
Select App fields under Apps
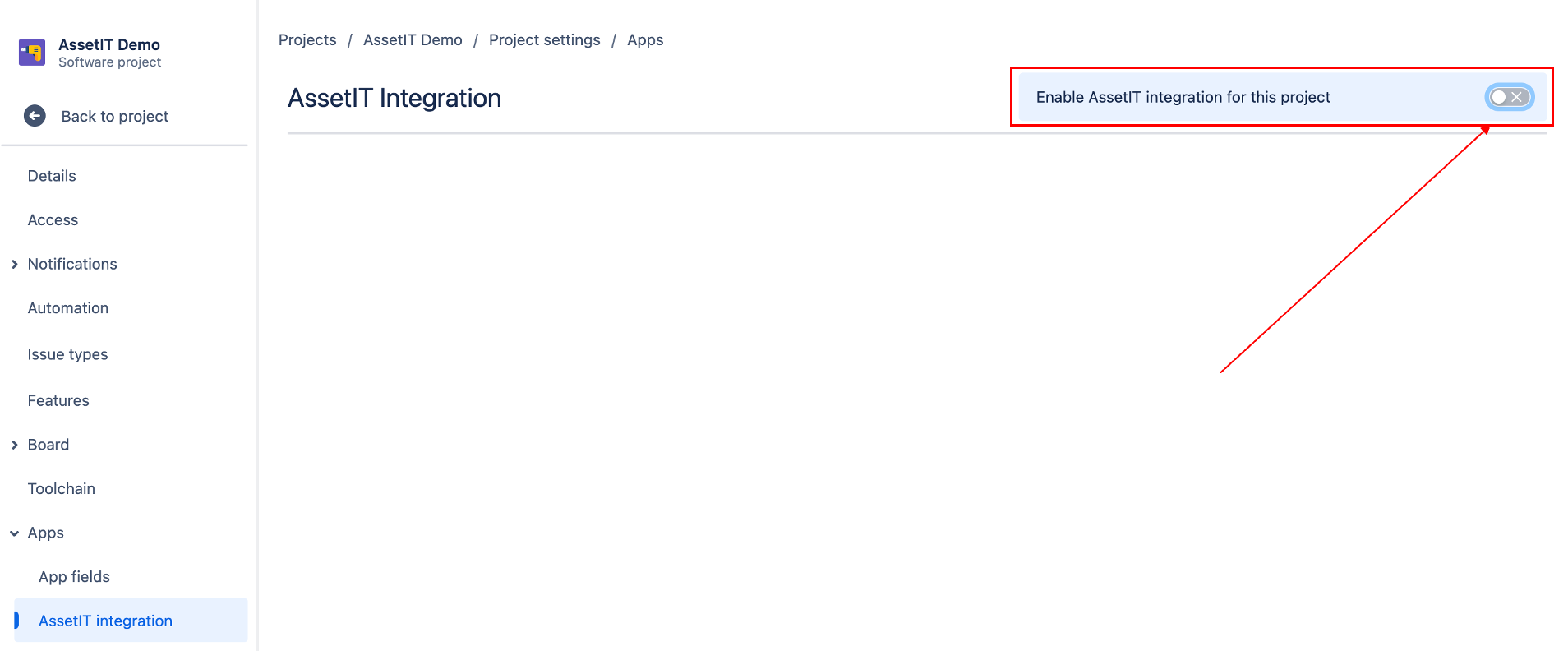[x=74, y=577]
